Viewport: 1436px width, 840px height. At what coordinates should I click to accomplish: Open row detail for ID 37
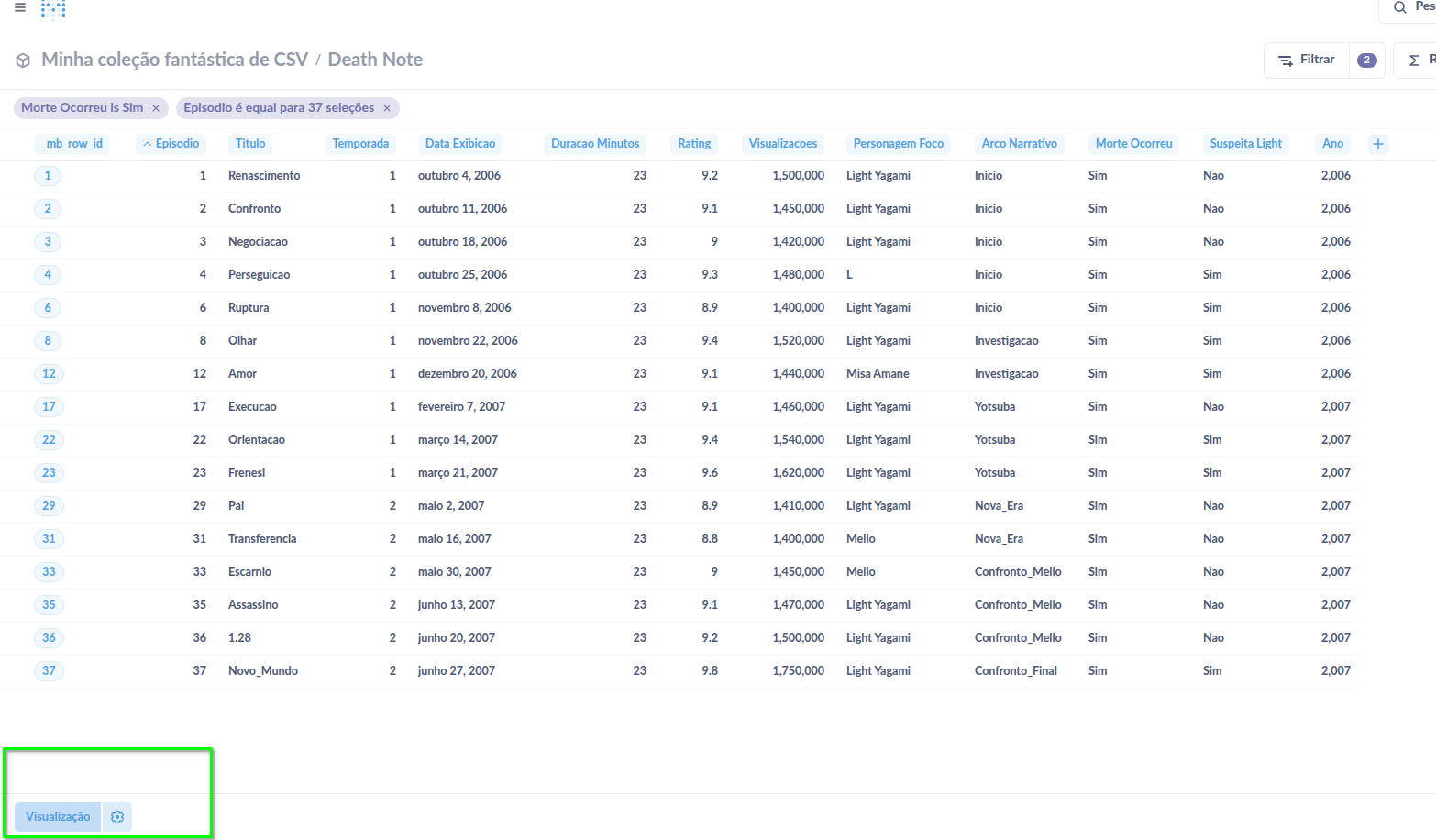coord(49,670)
